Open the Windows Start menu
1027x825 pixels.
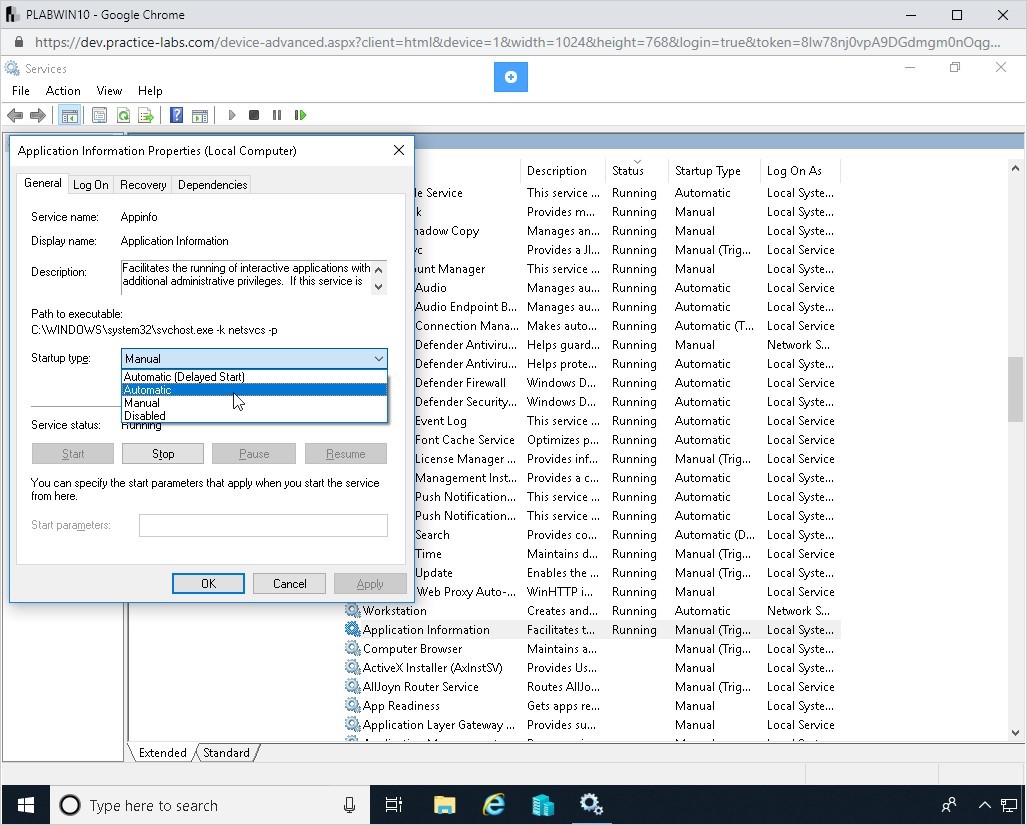(x=26, y=805)
